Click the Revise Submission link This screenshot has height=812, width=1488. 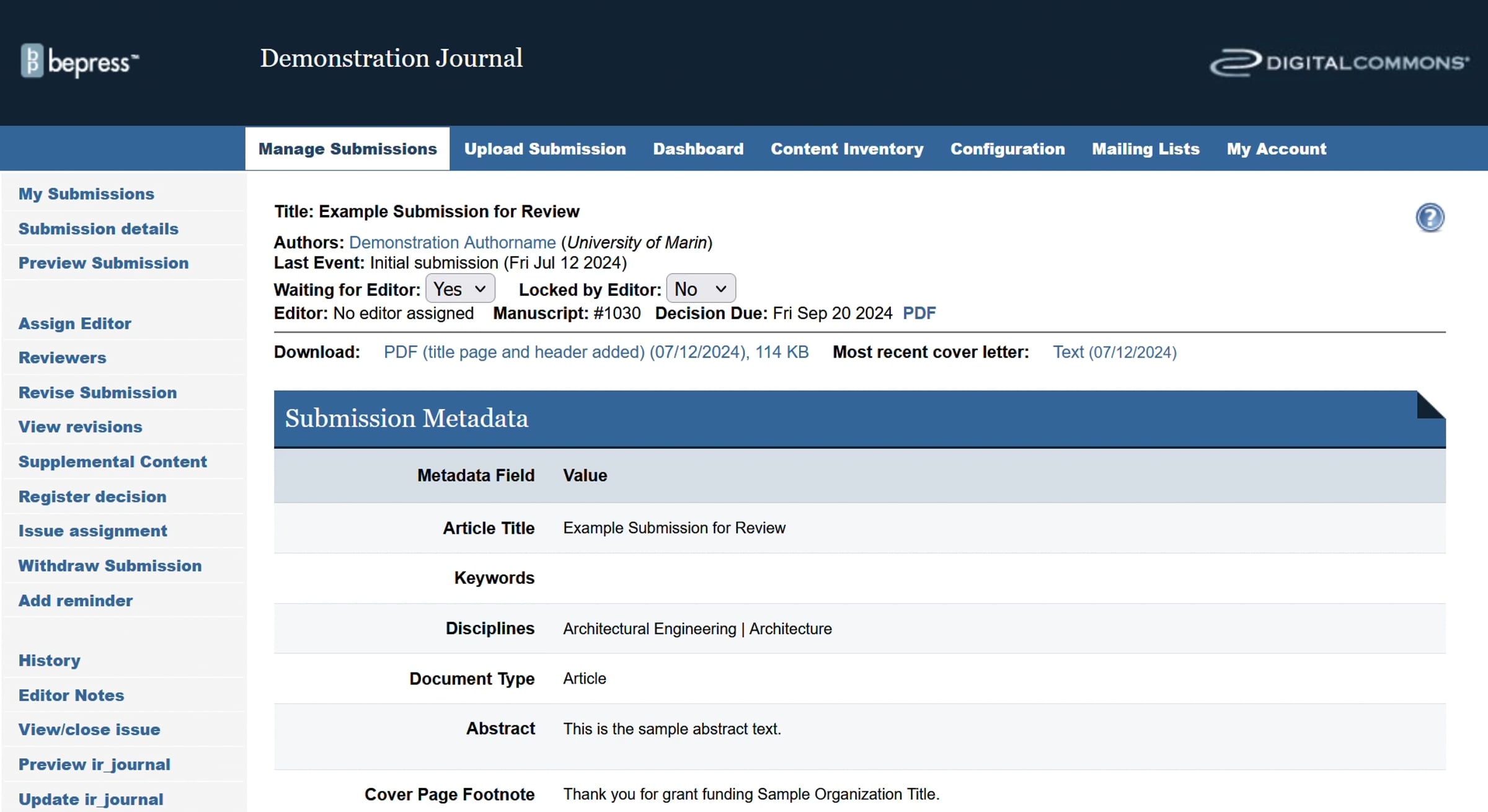[x=98, y=392]
